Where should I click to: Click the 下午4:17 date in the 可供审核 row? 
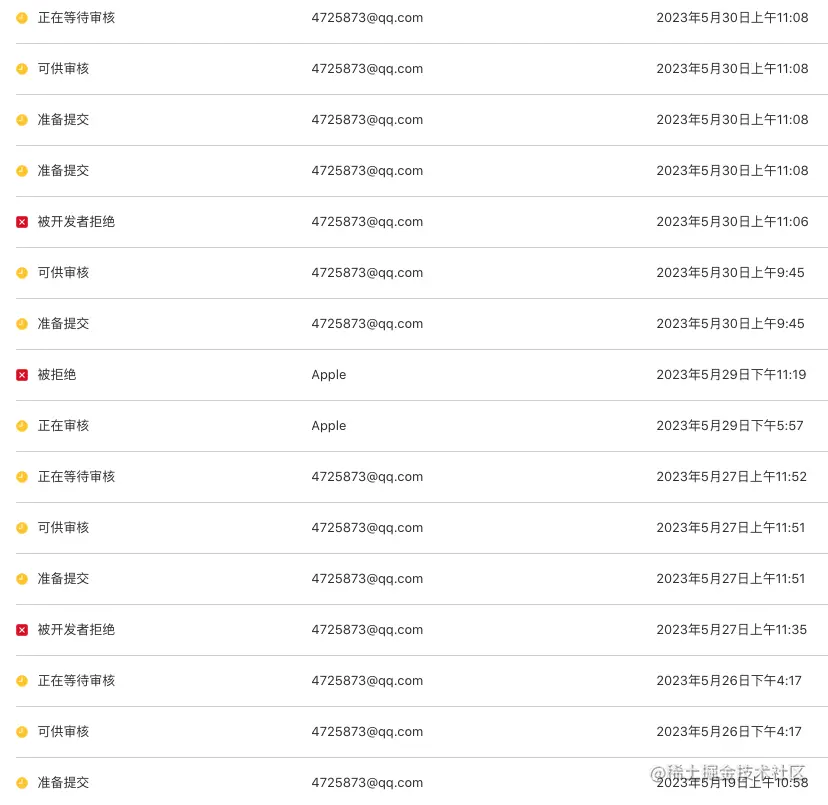pos(729,732)
